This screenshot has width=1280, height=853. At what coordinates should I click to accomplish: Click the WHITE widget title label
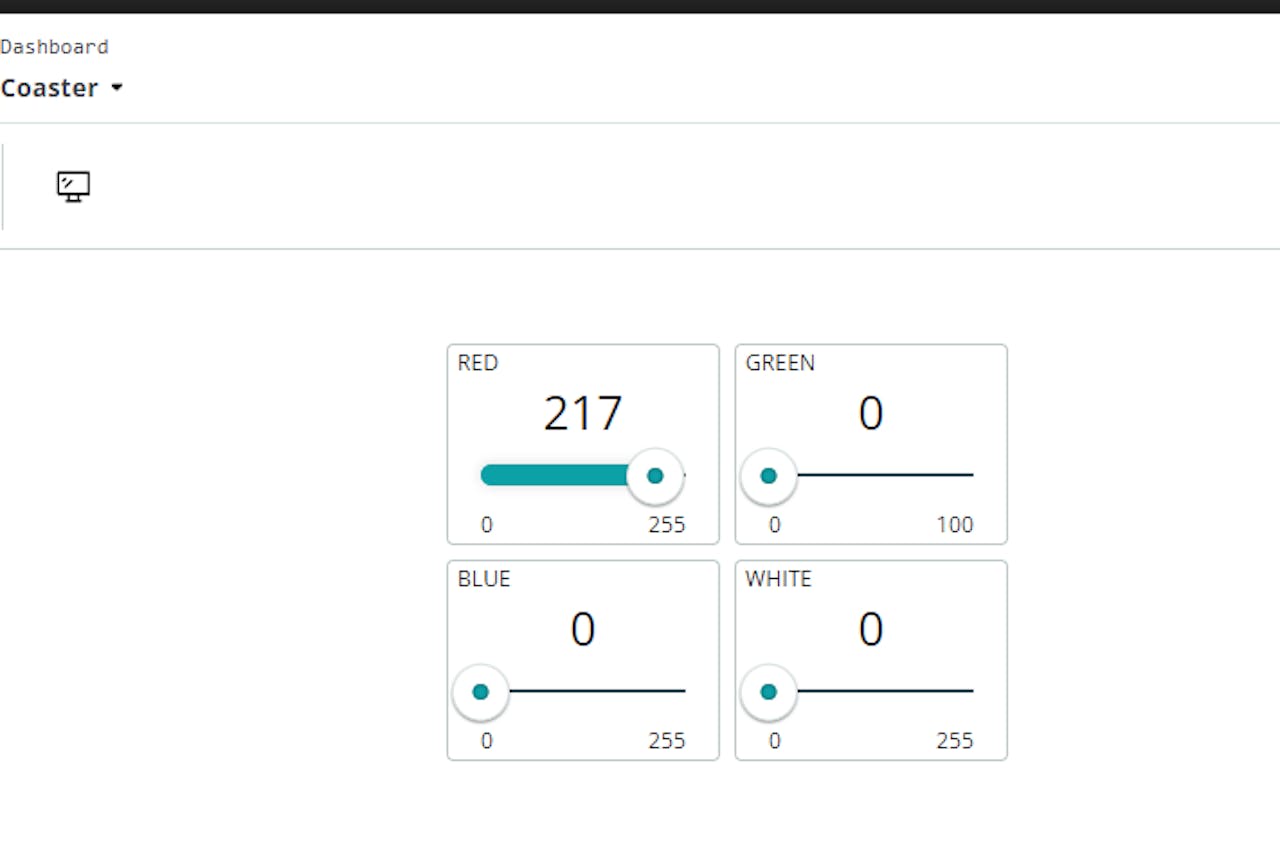tap(778, 579)
